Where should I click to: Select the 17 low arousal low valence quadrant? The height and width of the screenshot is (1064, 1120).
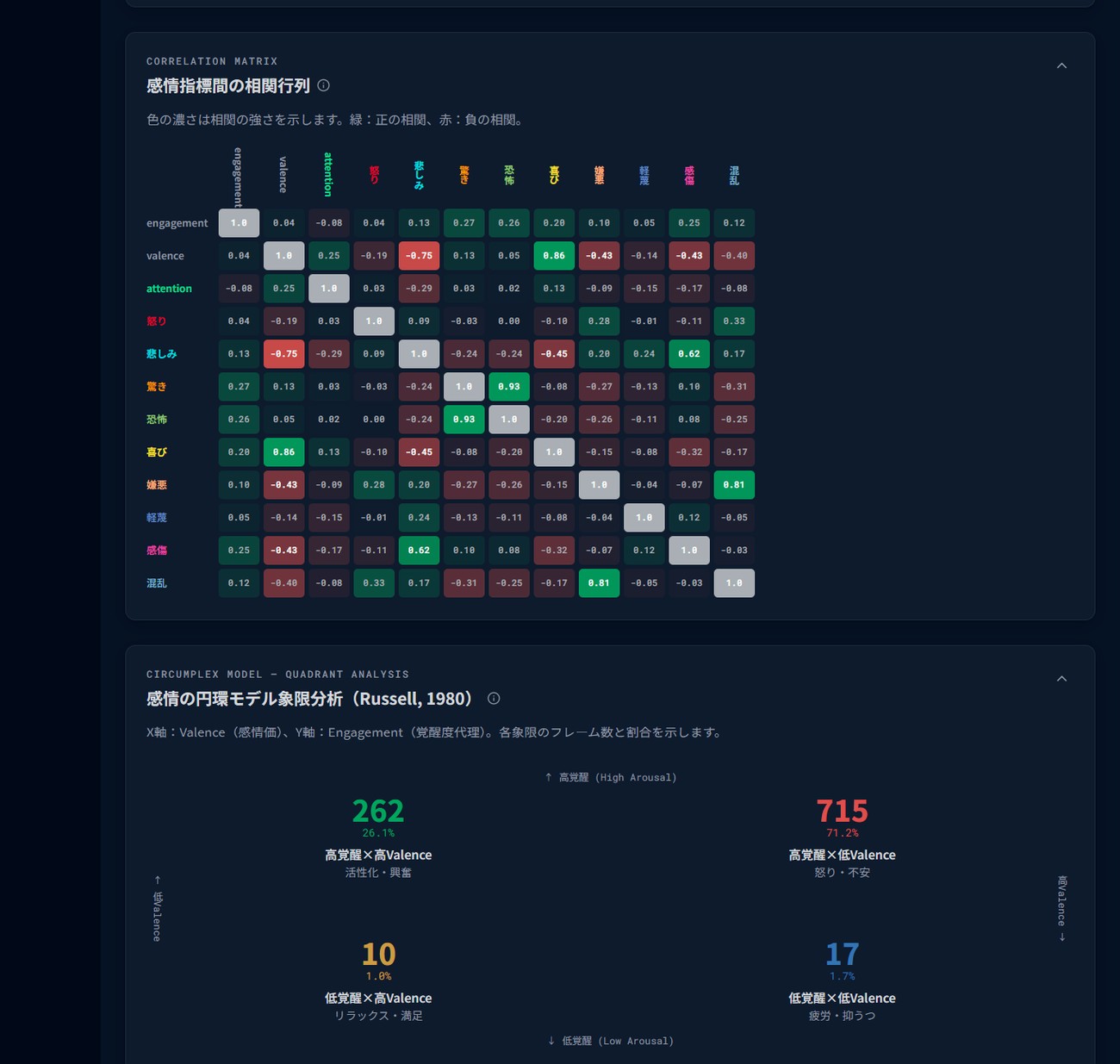842,981
